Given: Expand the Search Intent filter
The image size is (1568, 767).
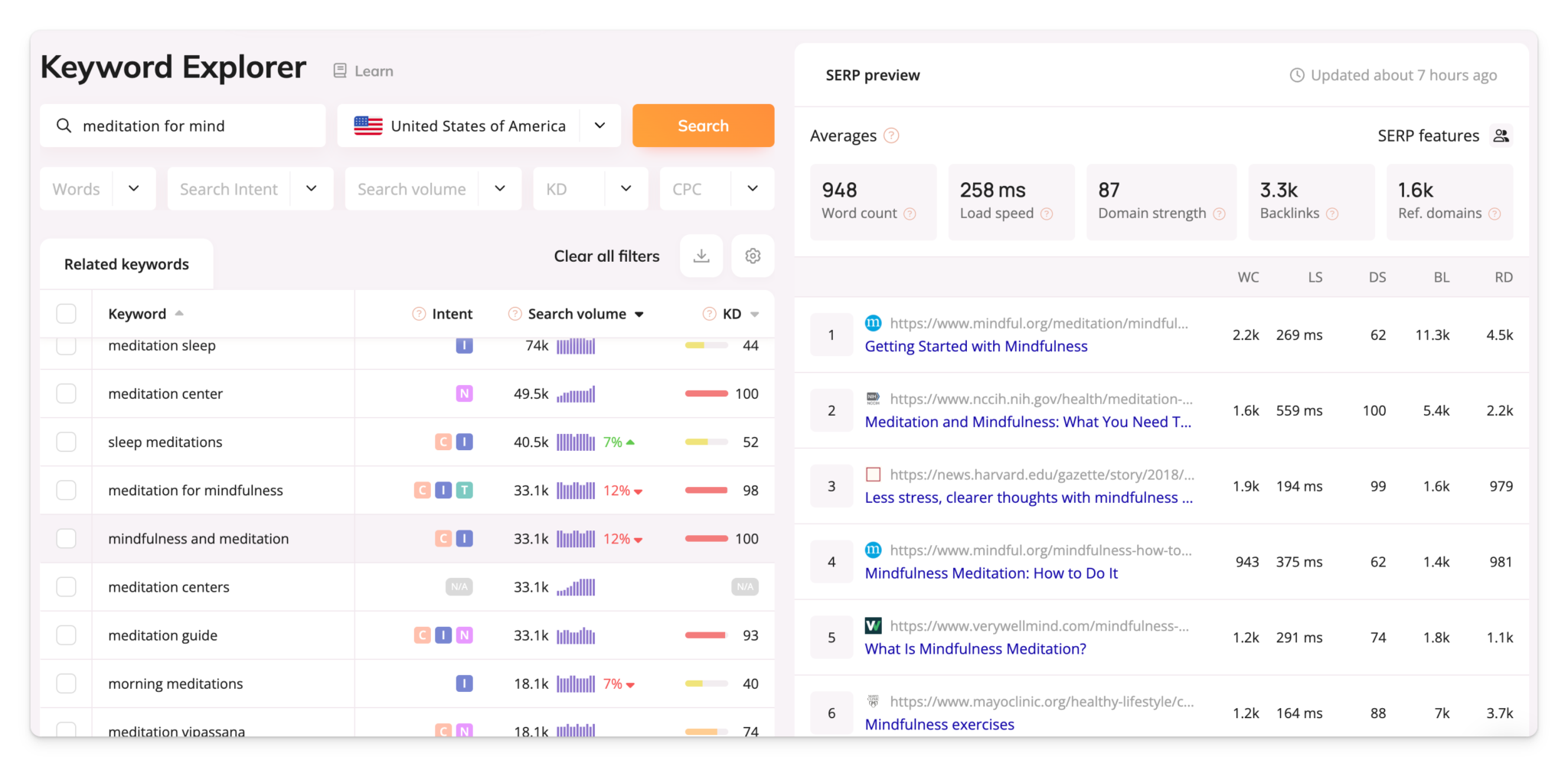Looking at the screenshot, I should pyautogui.click(x=249, y=188).
